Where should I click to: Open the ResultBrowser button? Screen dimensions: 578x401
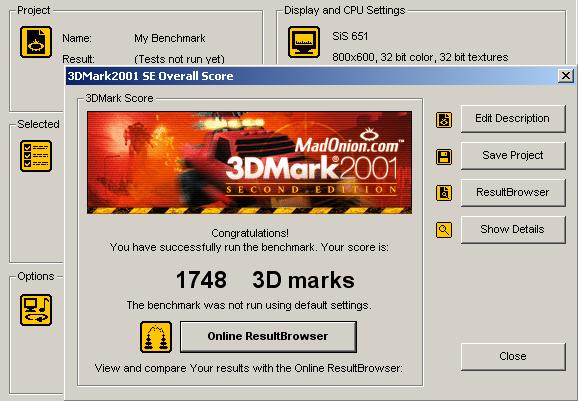[x=513, y=192]
